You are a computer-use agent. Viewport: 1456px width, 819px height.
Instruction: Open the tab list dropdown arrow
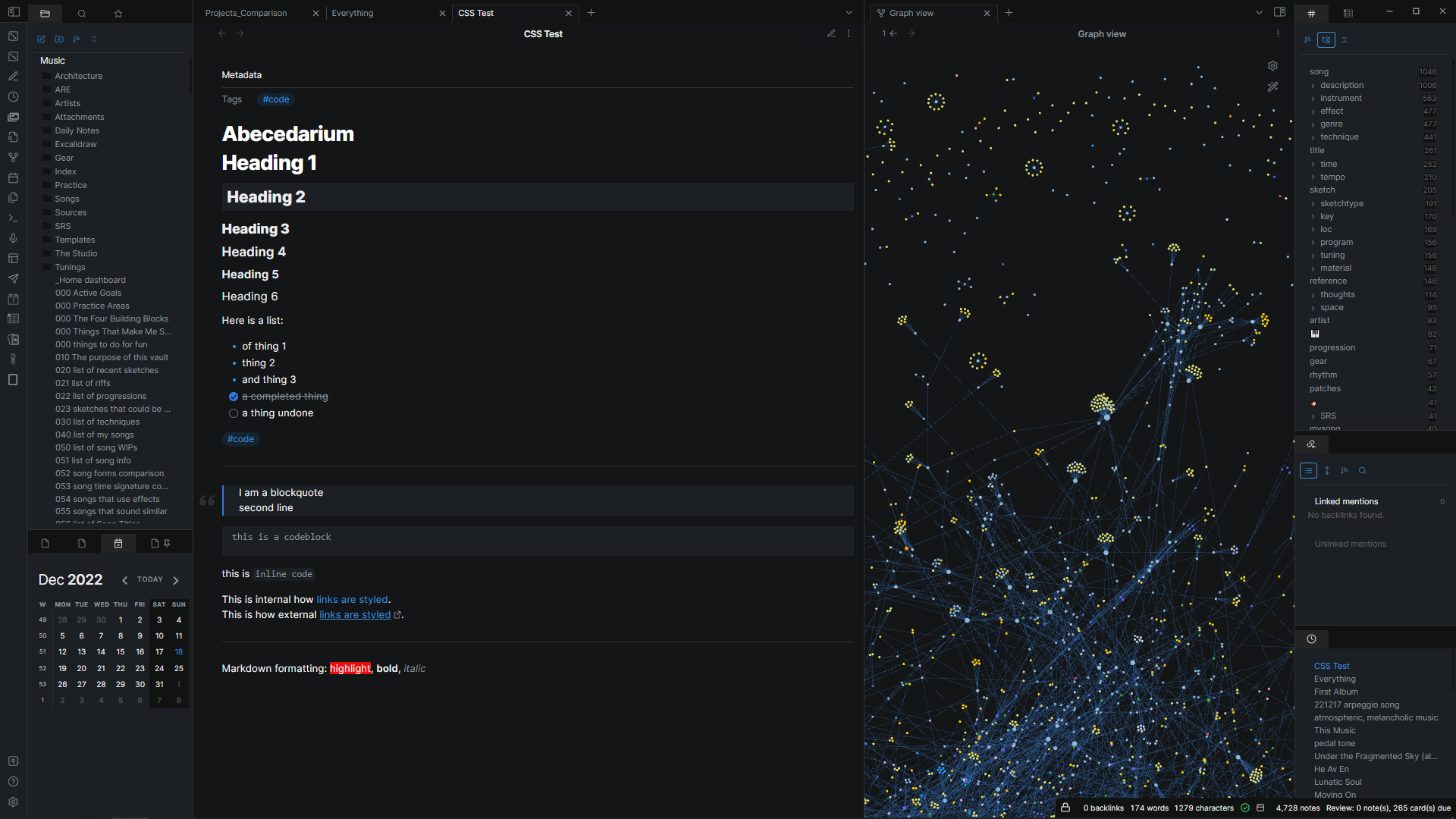pos(849,13)
